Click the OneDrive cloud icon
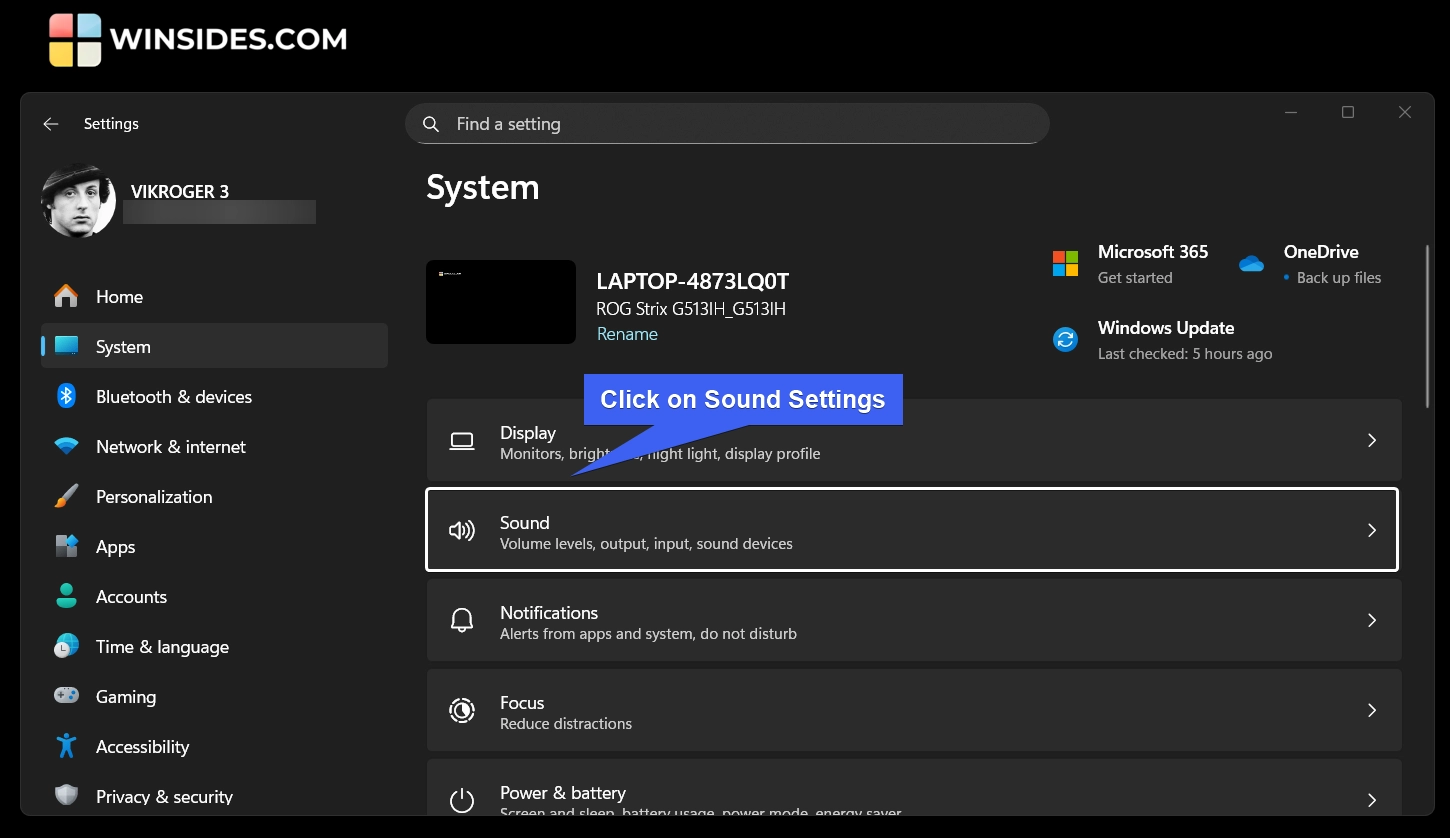 [1251, 264]
